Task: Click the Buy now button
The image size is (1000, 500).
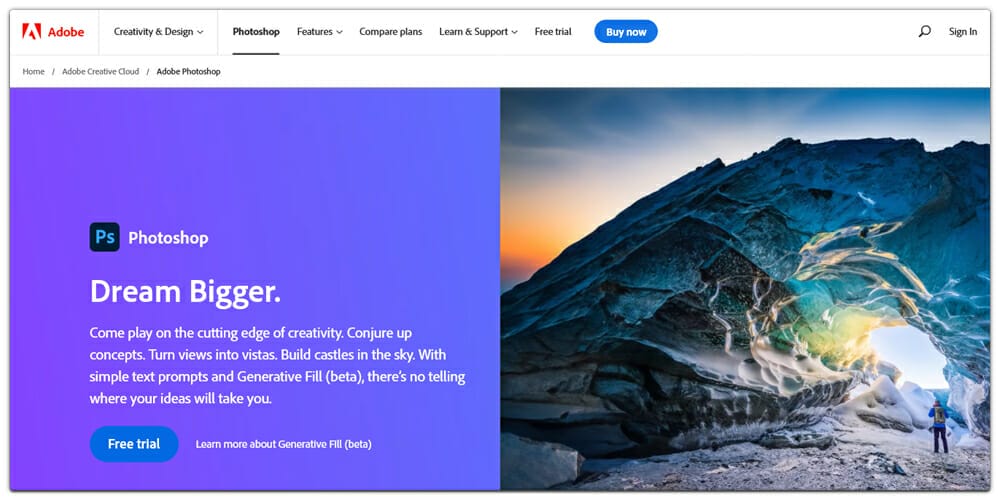Action: pyautogui.click(x=626, y=32)
